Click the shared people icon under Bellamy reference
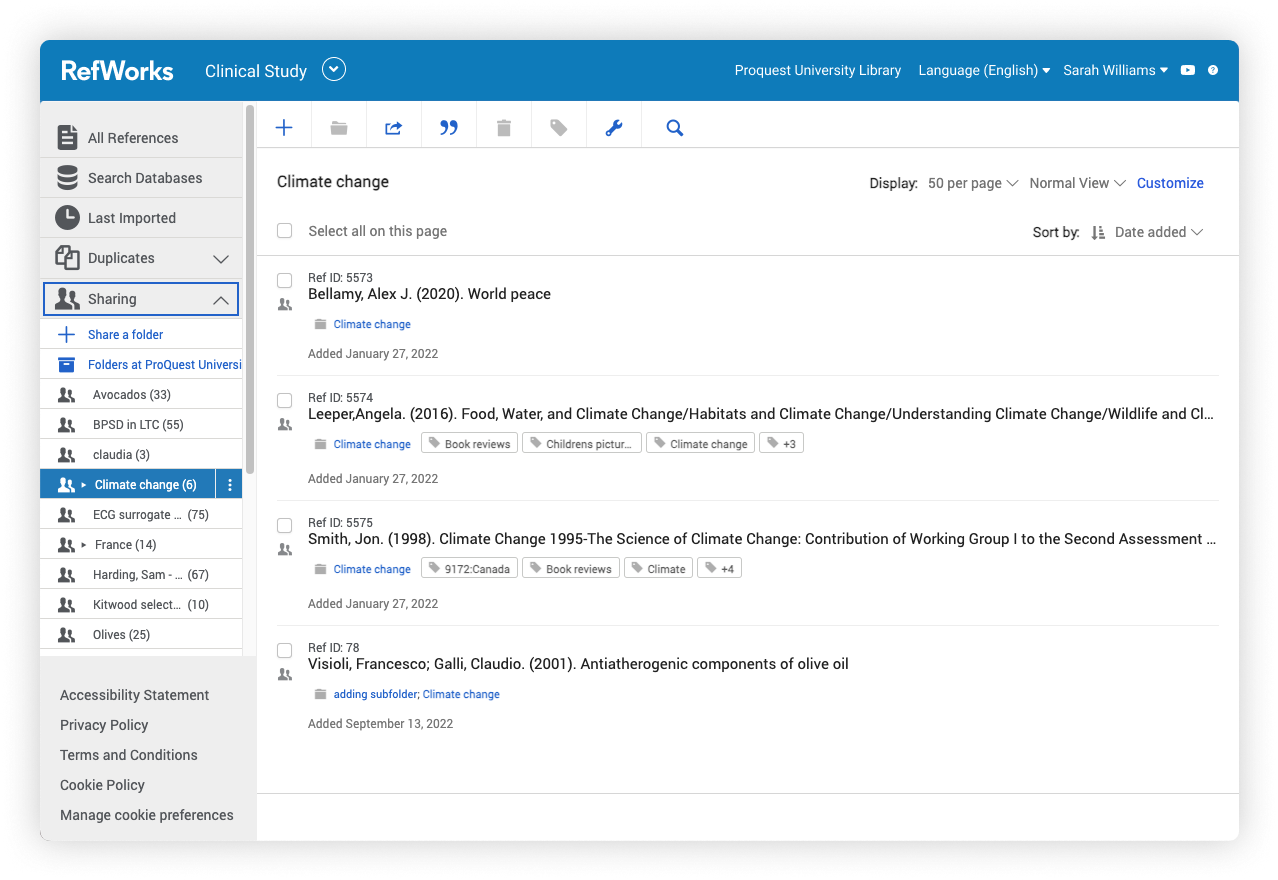This screenshot has width=1278, height=880. click(x=285, y=305)
